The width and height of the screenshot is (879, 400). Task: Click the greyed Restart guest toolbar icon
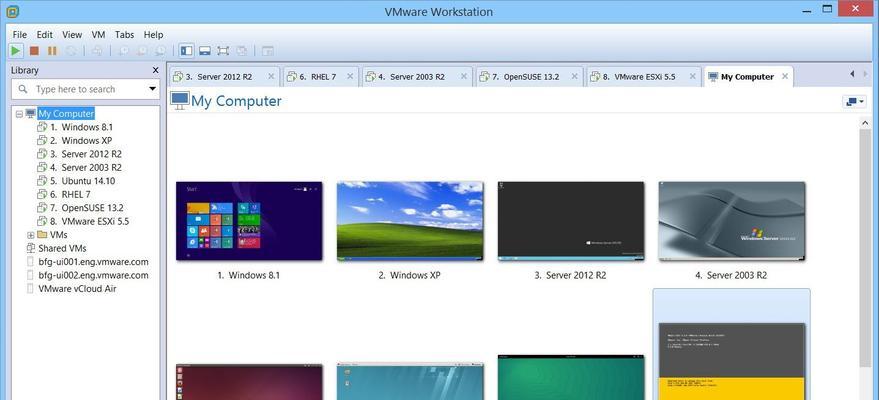(x=71, y=51)
